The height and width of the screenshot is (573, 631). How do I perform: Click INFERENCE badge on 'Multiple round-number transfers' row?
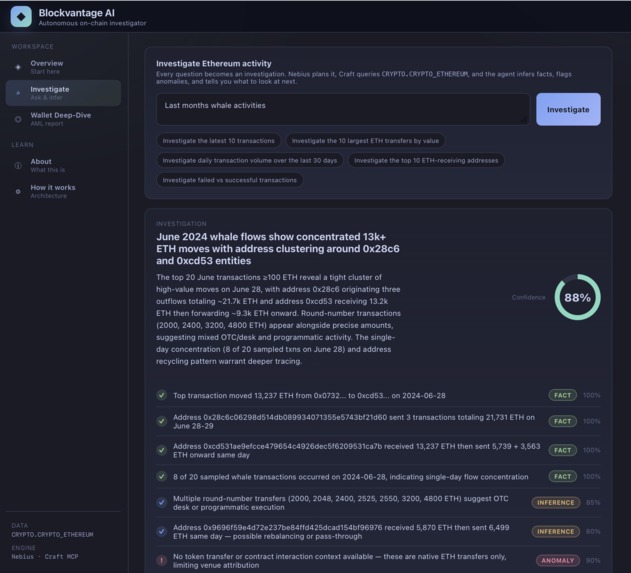point(556,503)
